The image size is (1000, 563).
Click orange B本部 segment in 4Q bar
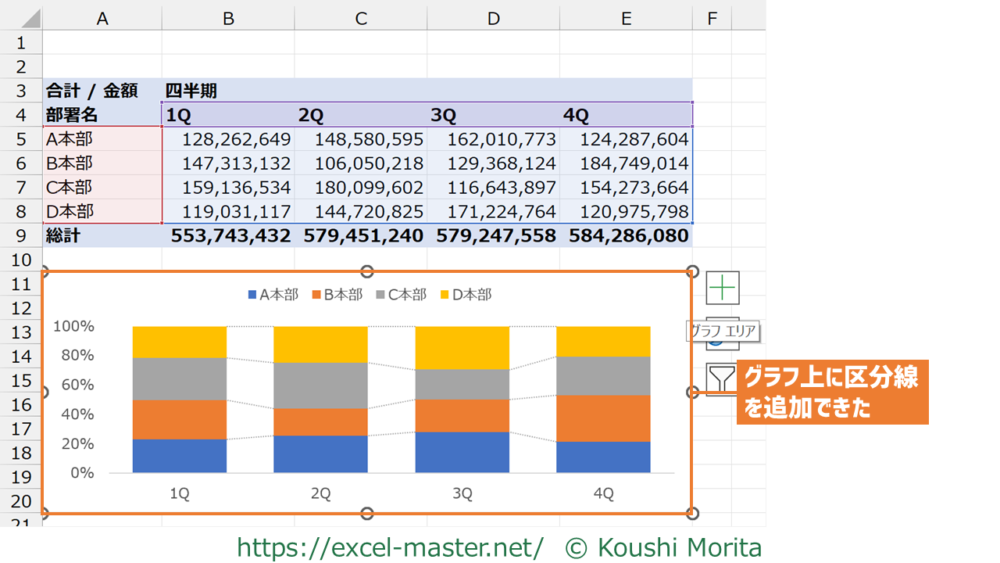[x=603, y=418]
